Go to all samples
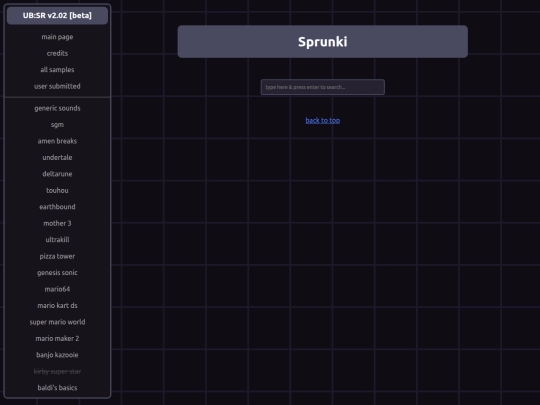 tap(57, 70)
